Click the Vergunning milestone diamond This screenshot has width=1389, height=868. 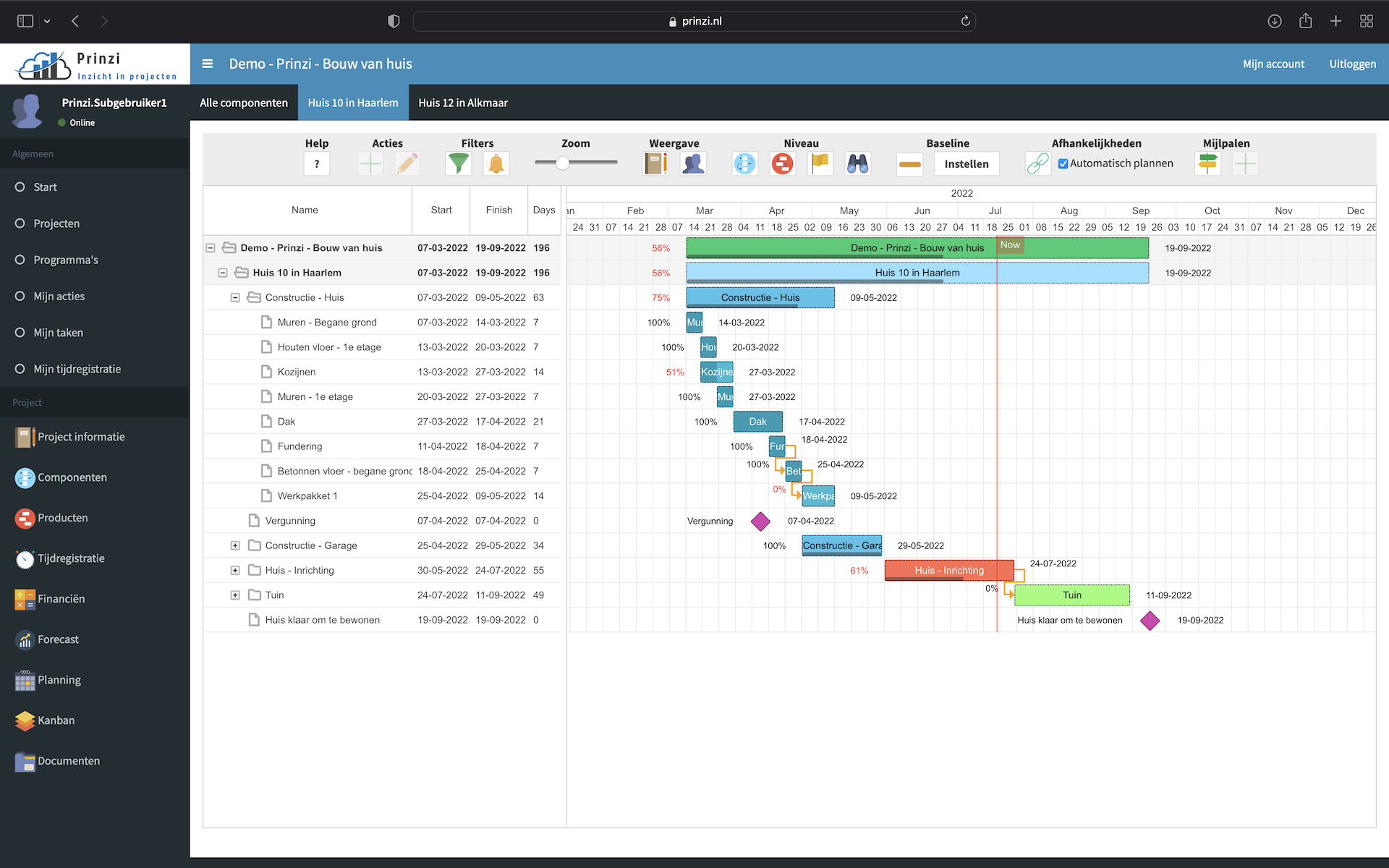(760, 521)
